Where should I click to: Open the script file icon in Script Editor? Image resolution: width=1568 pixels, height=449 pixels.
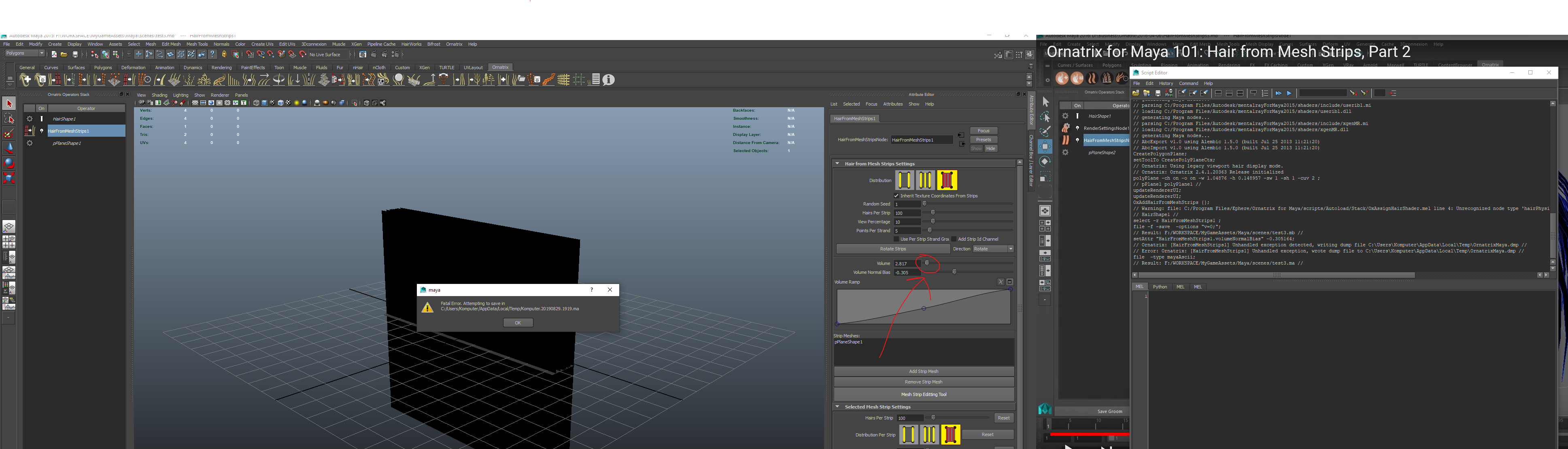(1136, 93)
